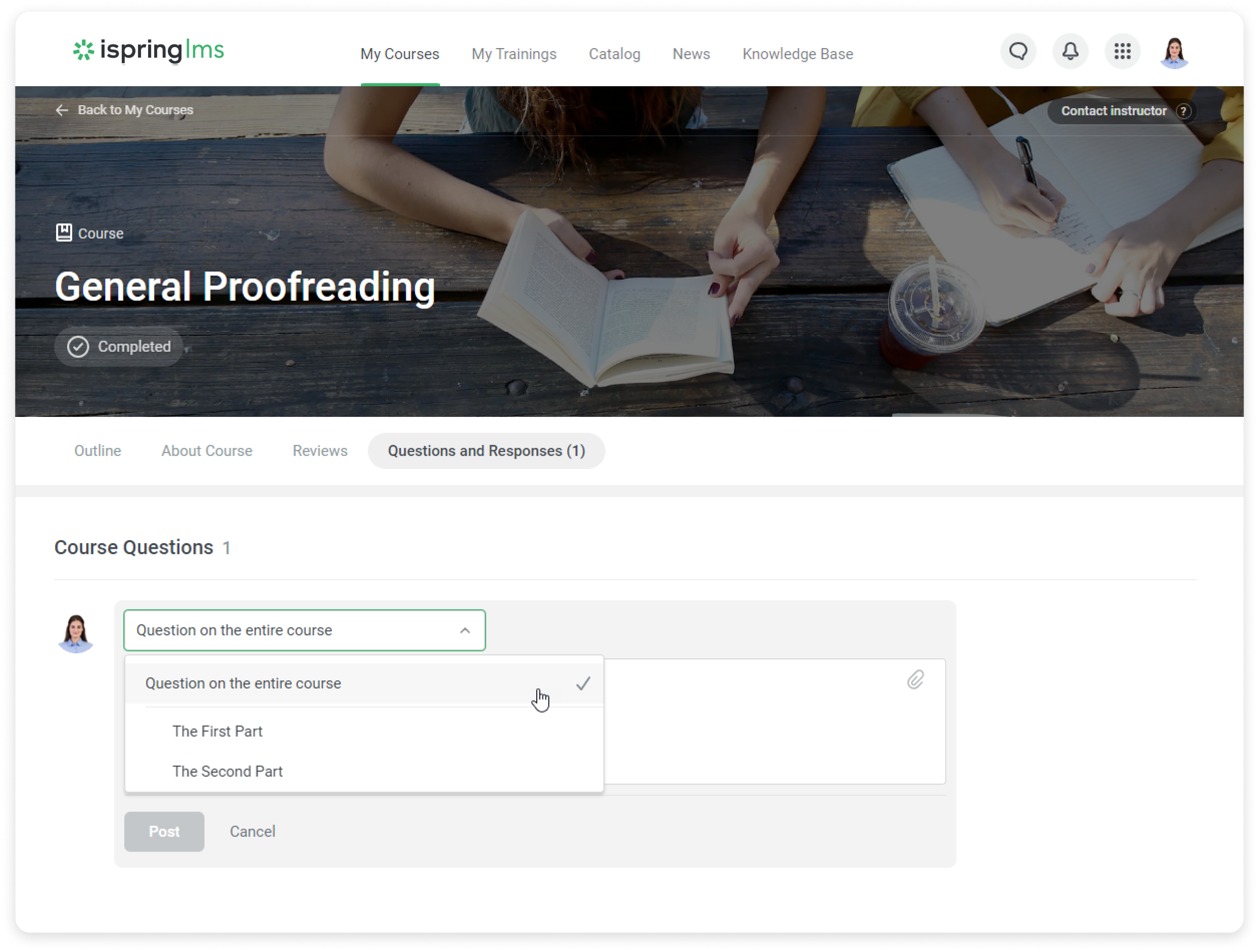Open the user profile avatar menu
The height and width of the screenshot is (952, 1259).
1174,52
